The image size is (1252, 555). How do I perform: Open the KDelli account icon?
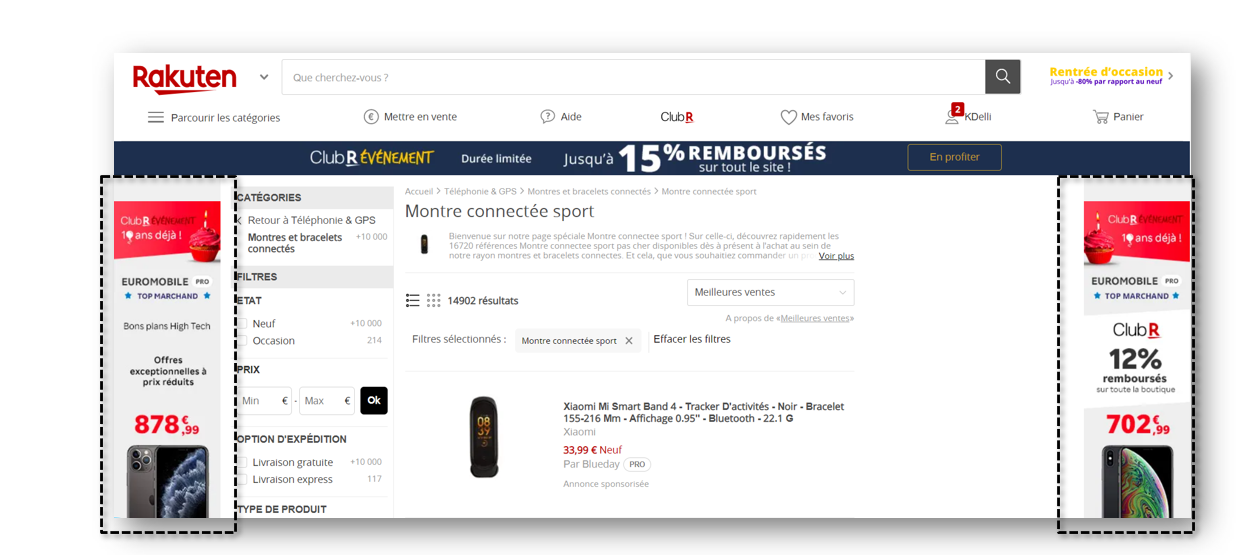coord(952,117)
